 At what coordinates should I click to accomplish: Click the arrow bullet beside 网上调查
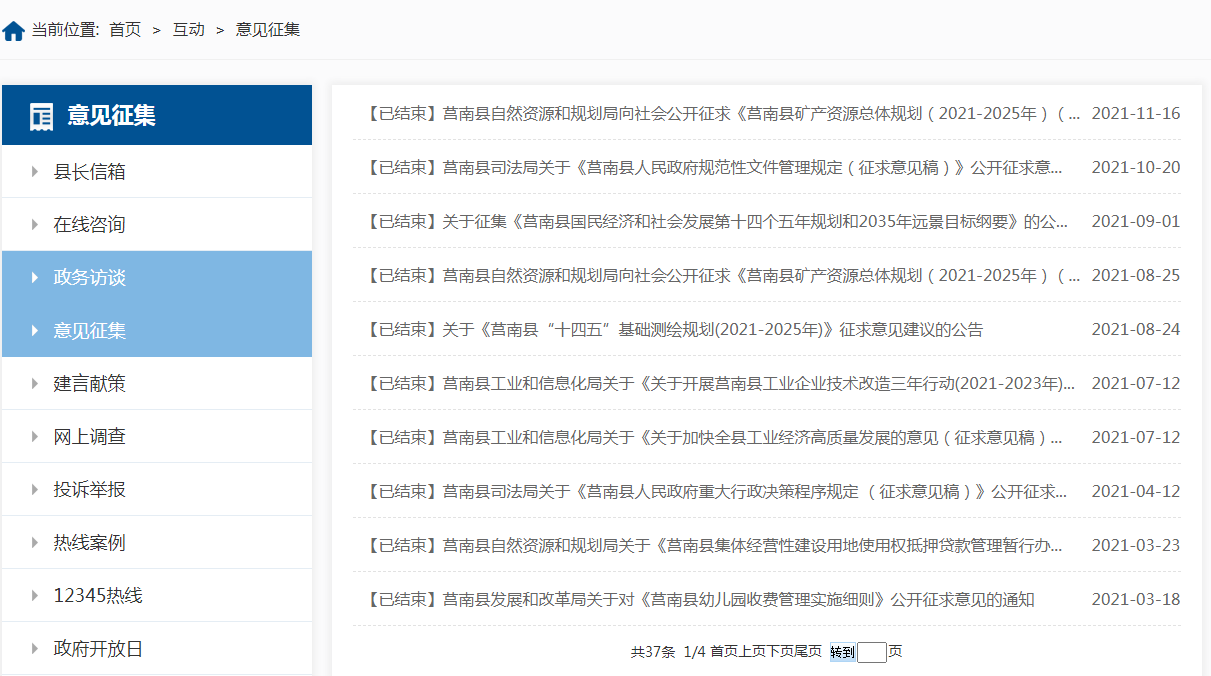tap(35, 437)
